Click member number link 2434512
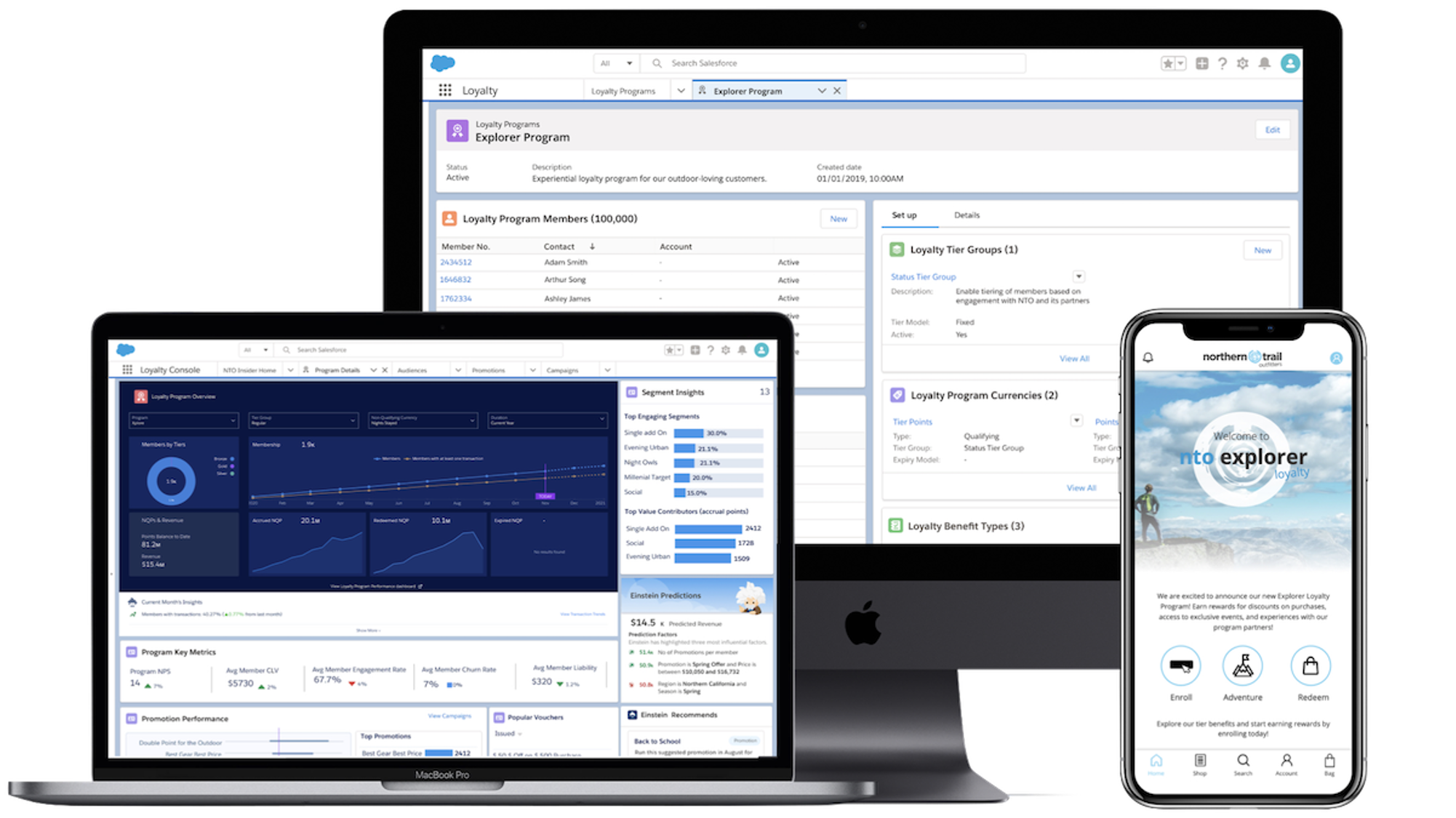Screen dimensions: 1456x818 tap(456, 261)
